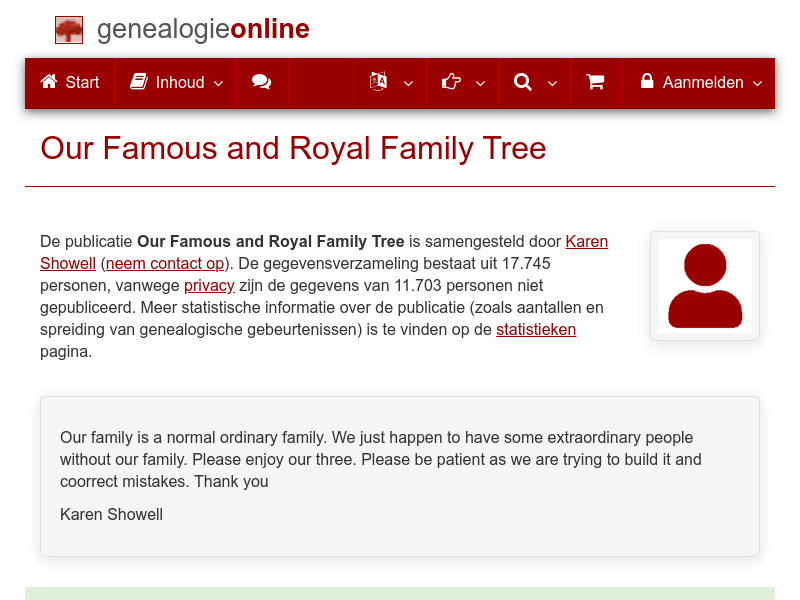The height and width of the screenshot is (600, 800).
Task: Click the privacy link
Action: coord(209,285)
